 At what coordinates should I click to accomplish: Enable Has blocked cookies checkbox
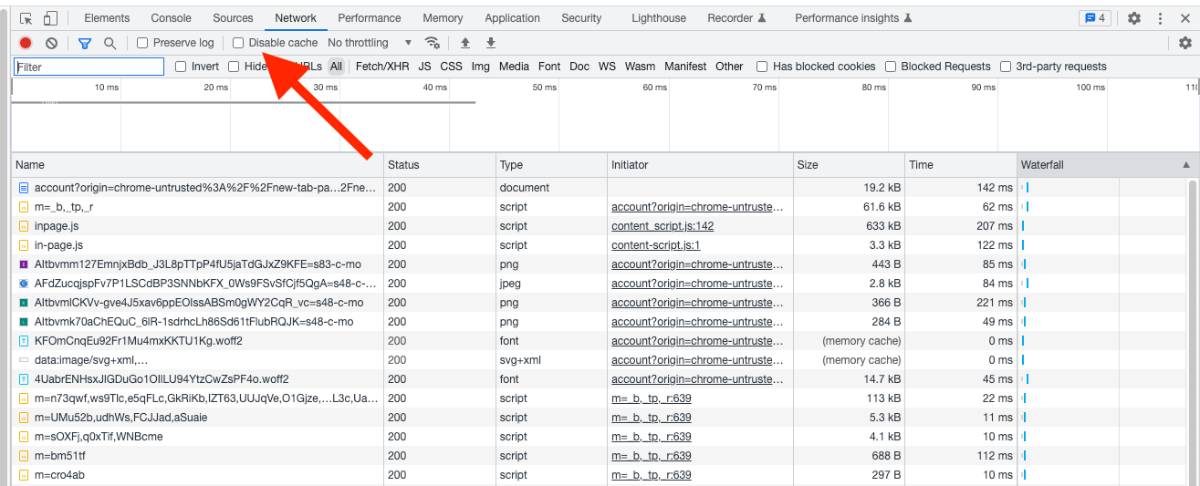(763, 67)
